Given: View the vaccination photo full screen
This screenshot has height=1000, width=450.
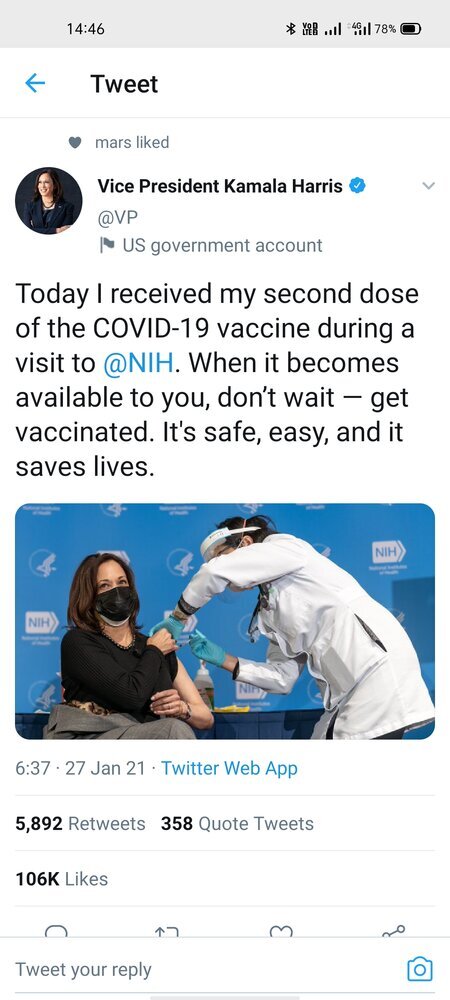Looking at the screenshot, I should point(225,621).
